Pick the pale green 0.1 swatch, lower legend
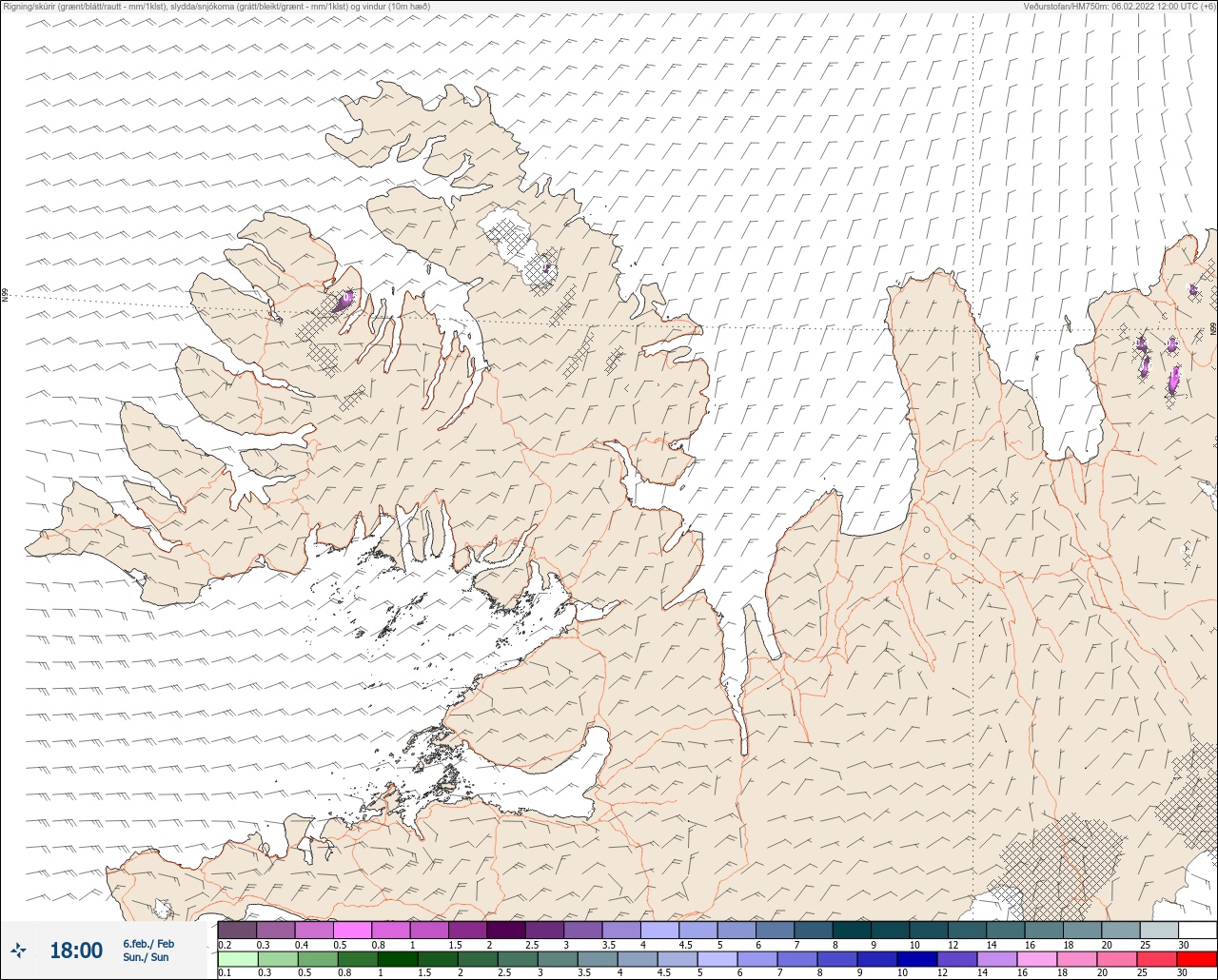 coord(237,958)
